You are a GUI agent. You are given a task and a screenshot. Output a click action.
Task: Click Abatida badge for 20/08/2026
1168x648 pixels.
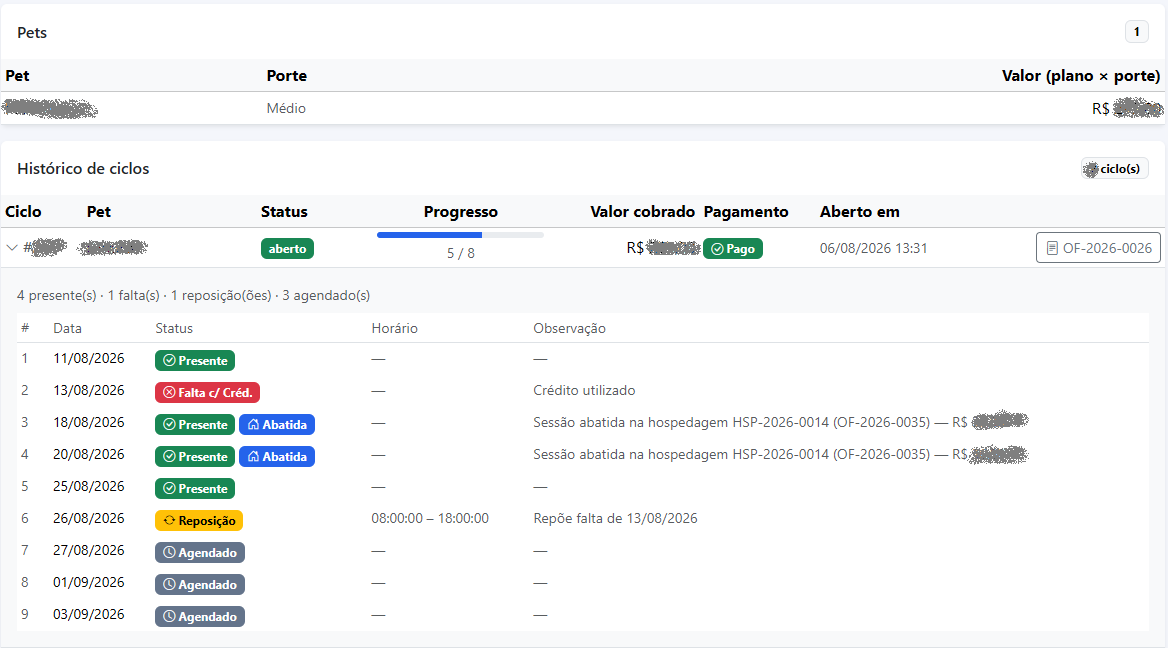pos(277,457)
